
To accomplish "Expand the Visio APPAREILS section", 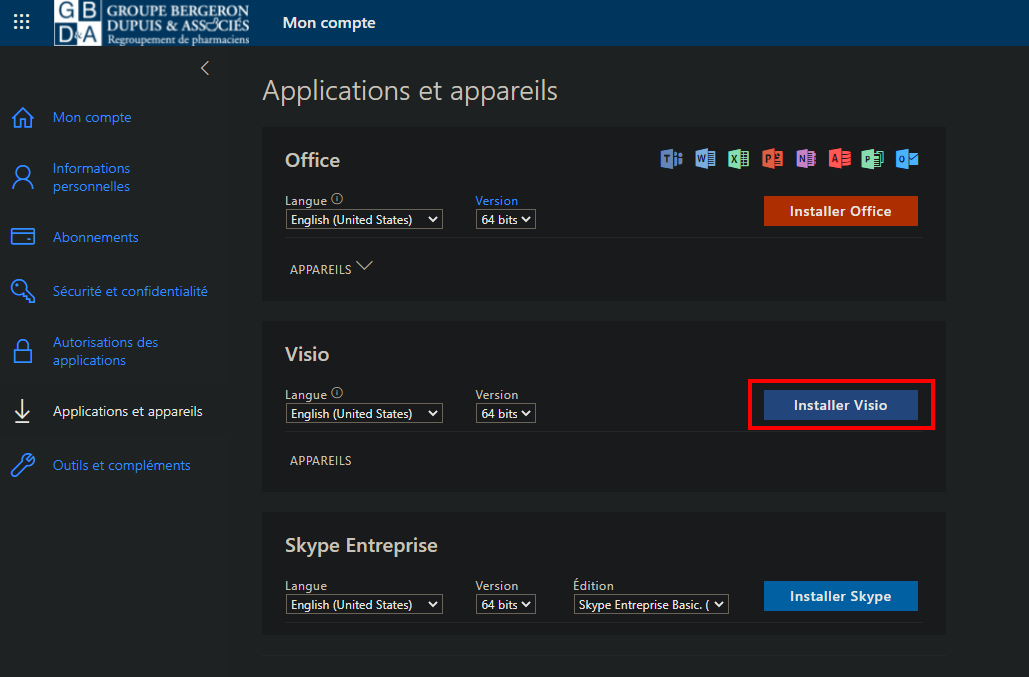I will (320, 461).
